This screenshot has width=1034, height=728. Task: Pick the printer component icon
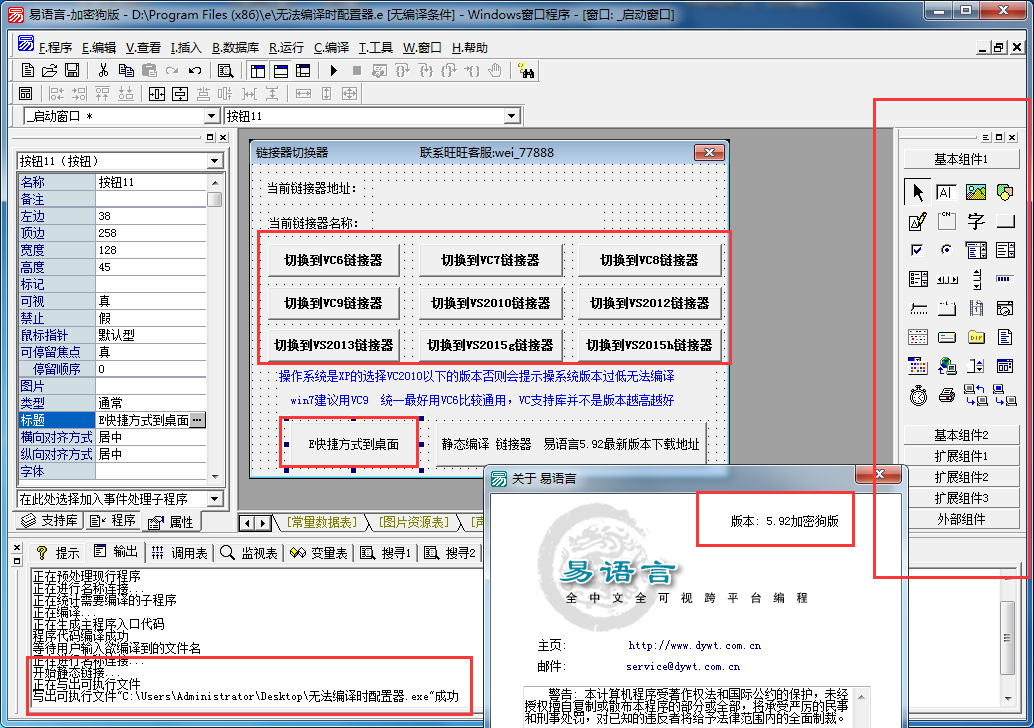click(x=946, y=395)
